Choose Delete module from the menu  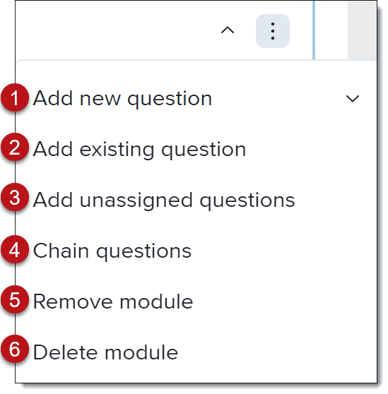pyautogui.click(x=105, y=352)
